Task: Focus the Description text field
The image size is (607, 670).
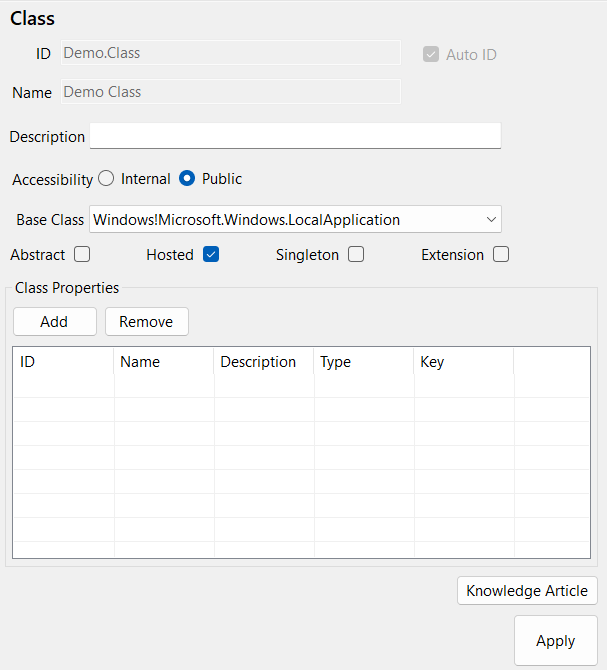Action: click(x=295, y=136)
